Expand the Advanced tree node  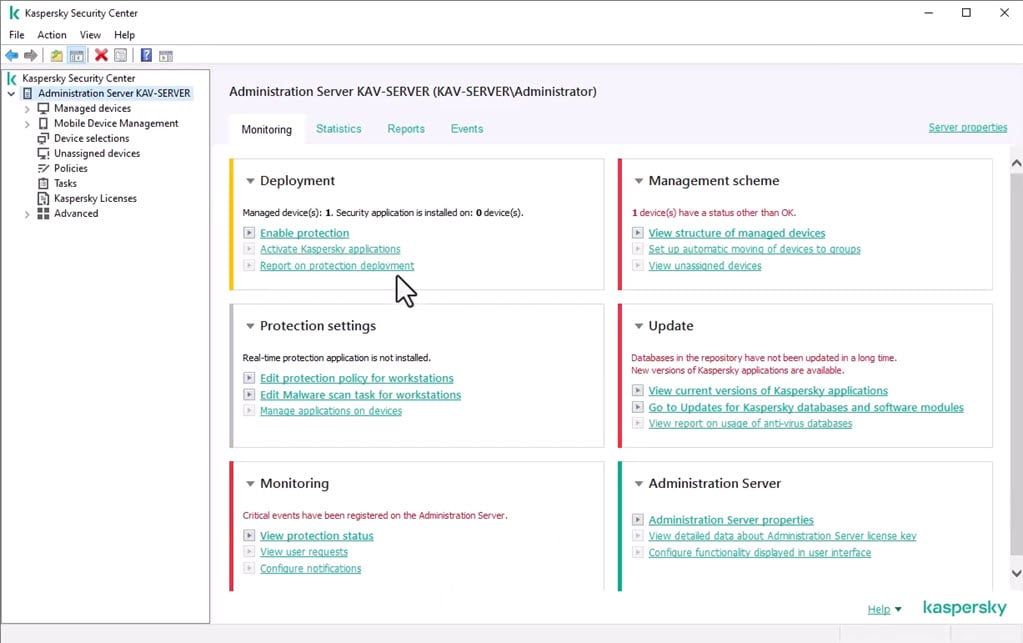tap(27, 214)
